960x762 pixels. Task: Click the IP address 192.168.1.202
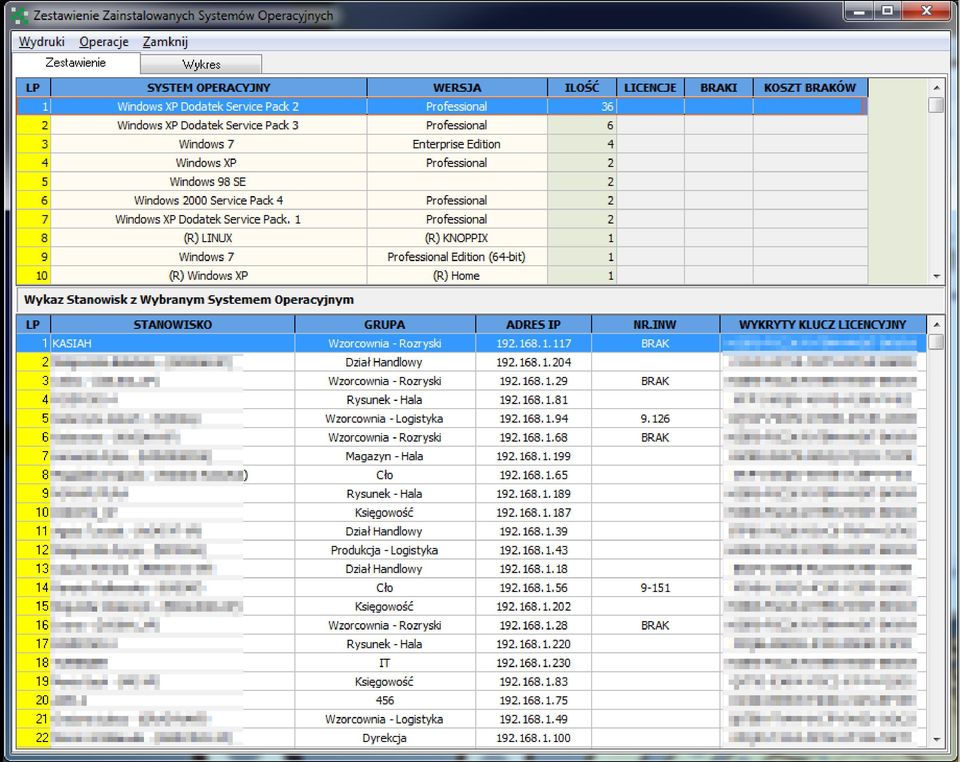(x=533, y=607)
